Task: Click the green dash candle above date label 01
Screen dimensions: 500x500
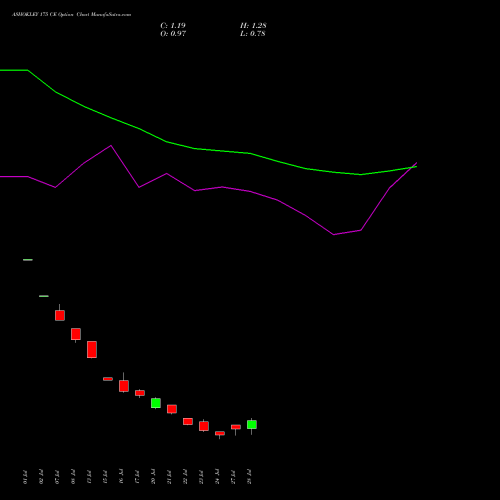Action: 28,260
